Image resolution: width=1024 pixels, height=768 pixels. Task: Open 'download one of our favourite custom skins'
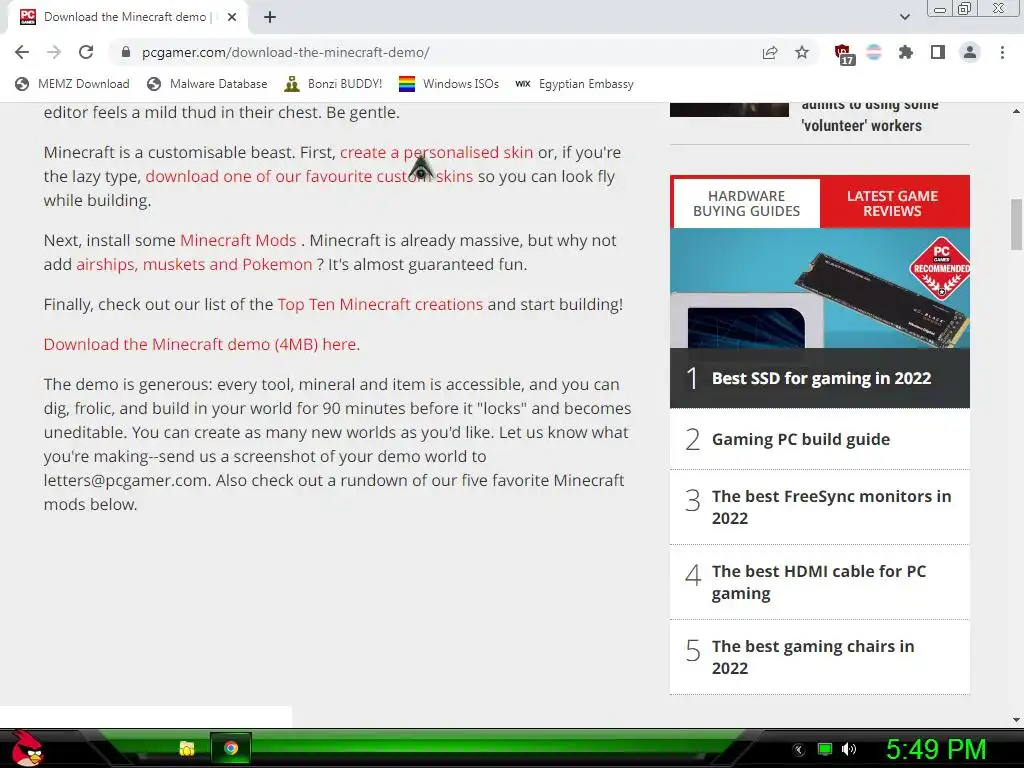(309, 176)
